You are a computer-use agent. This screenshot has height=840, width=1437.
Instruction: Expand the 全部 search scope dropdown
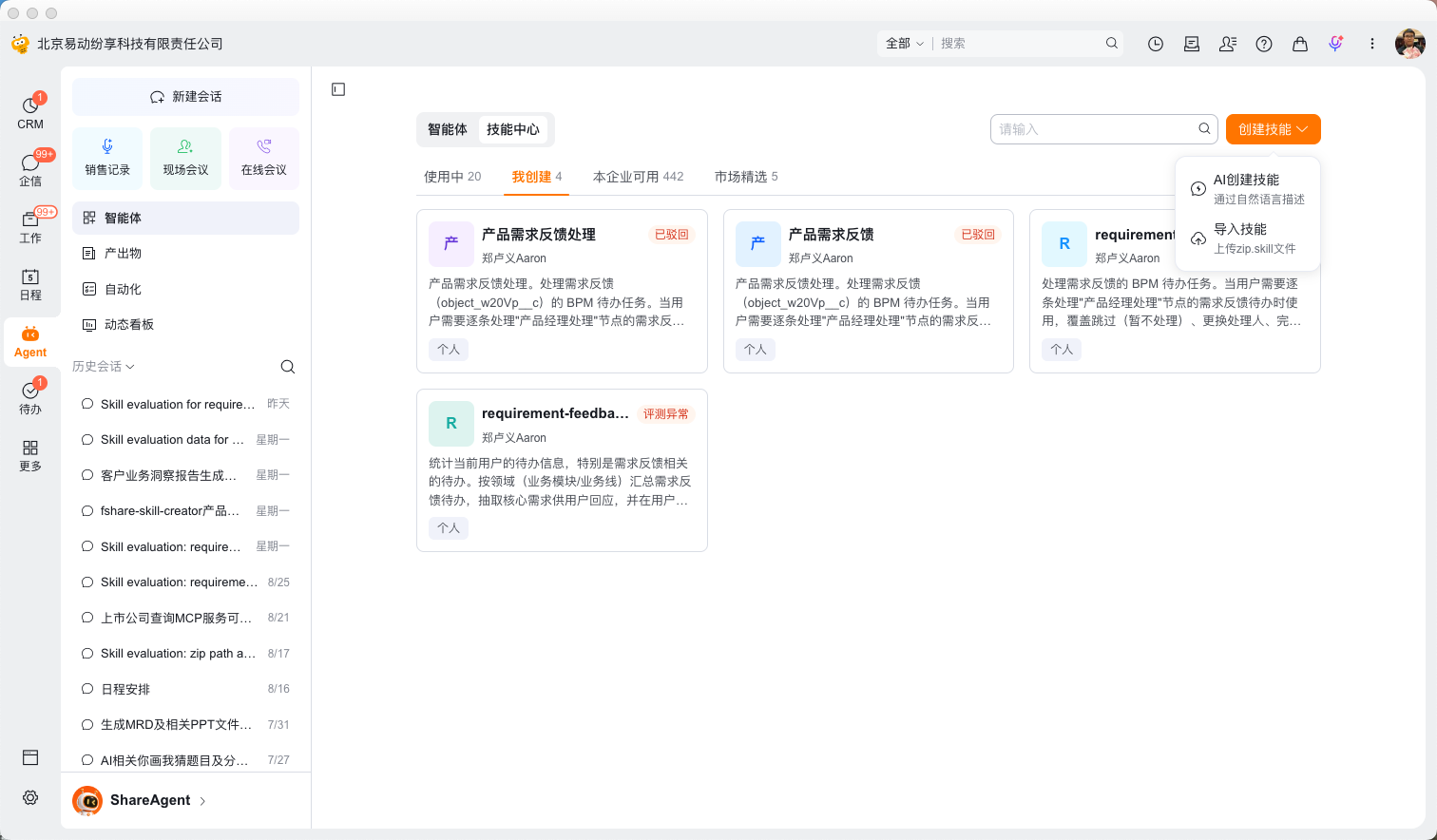click(x=904, y=43)
